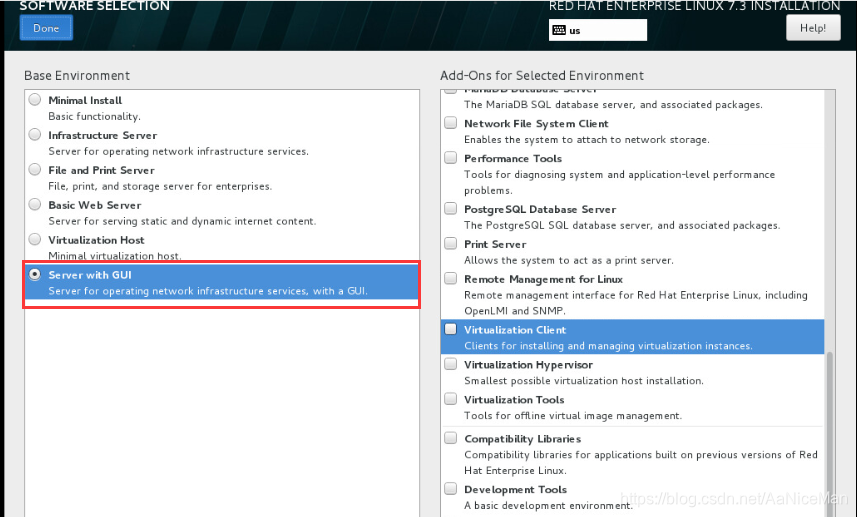Viewport: 857px width, 517px height.
Task: Click the 'Print Server' label text
Action: 495,244
